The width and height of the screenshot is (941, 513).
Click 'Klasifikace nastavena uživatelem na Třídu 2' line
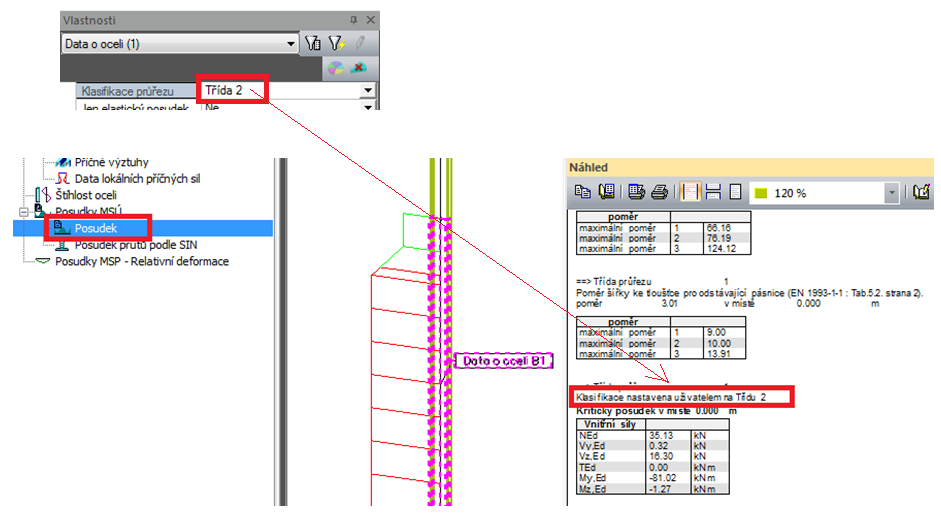(671, 397)
